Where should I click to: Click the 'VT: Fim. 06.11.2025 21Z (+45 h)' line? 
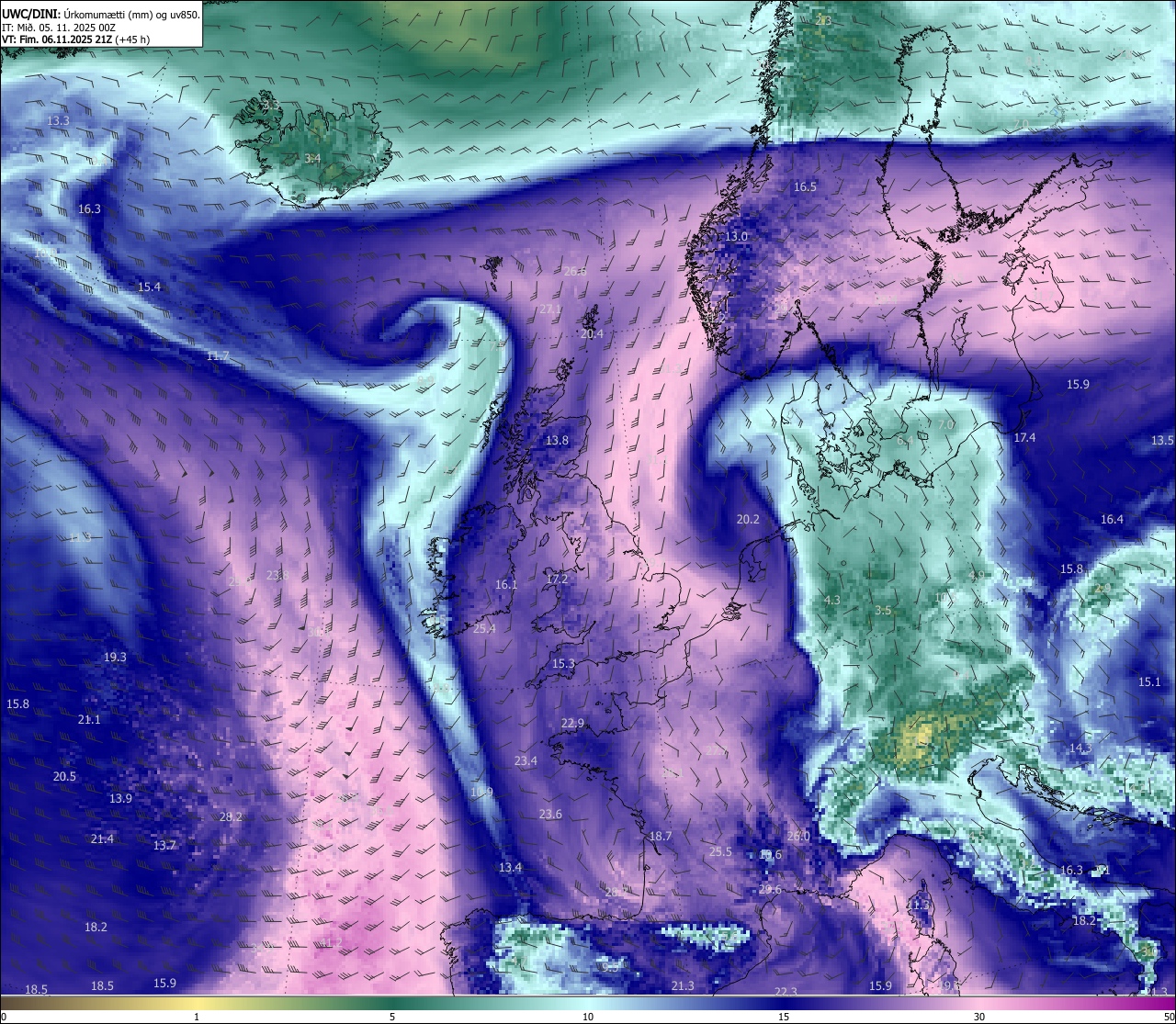[x=75, y=39]
